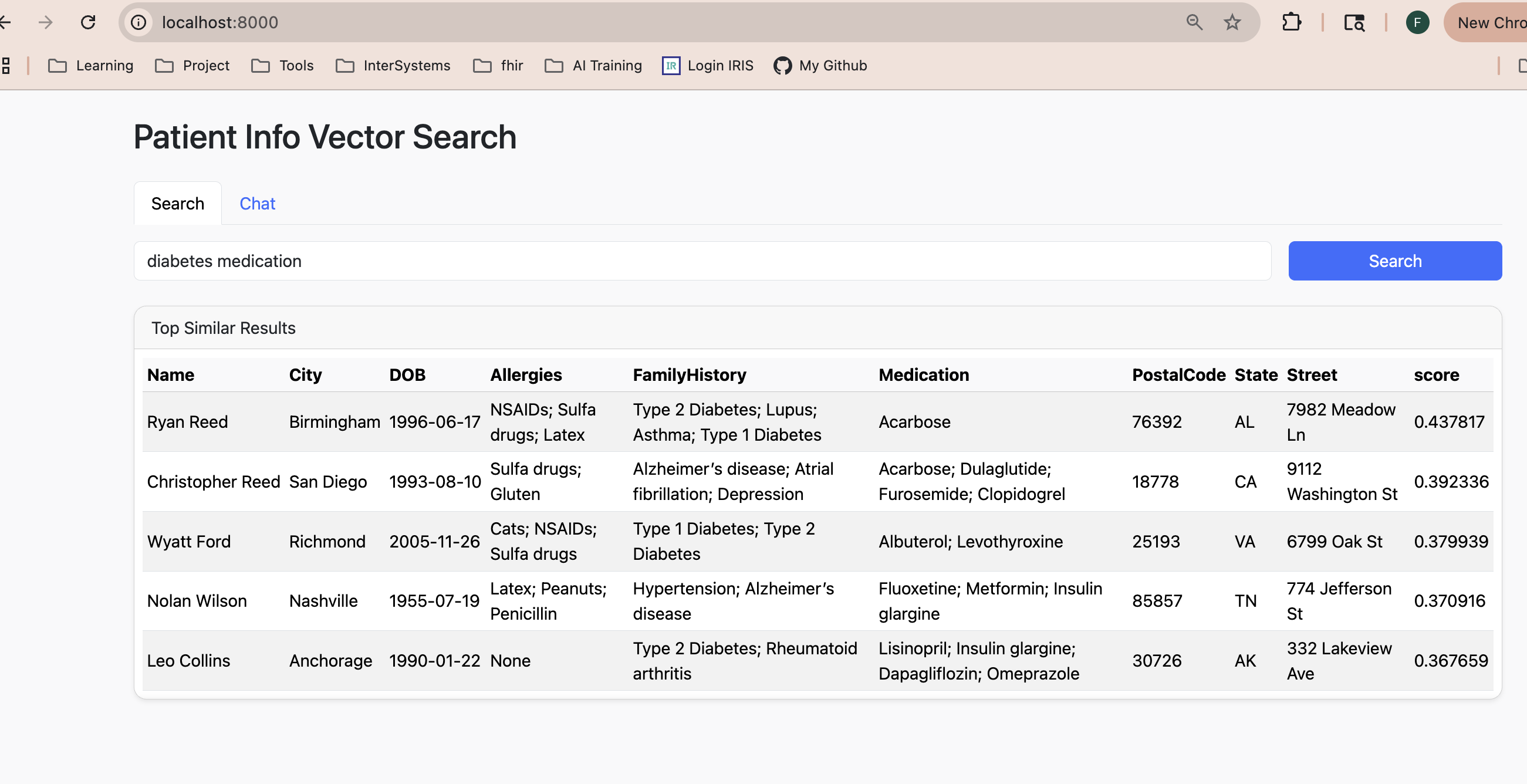
Task: Select the Search tab
Action: tap(177, 203)
